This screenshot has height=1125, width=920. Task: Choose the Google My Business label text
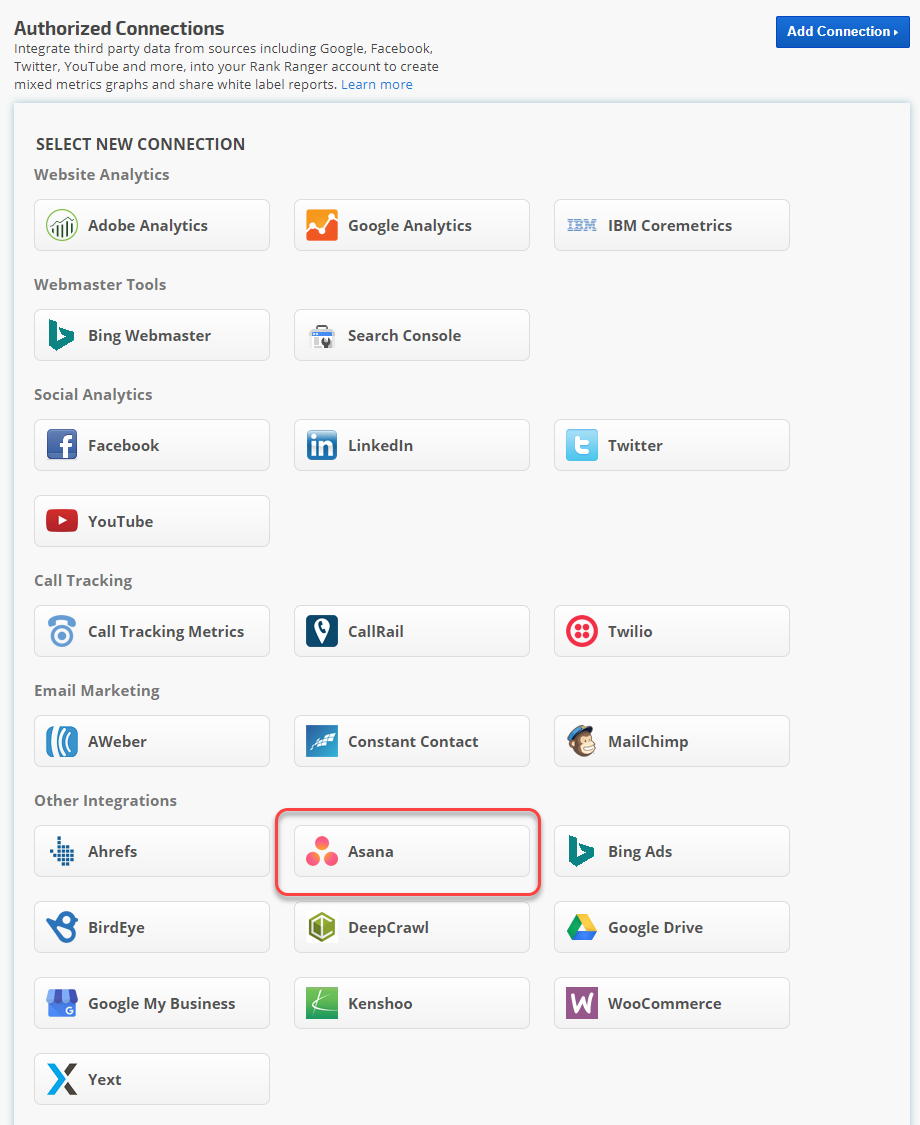161,1004
